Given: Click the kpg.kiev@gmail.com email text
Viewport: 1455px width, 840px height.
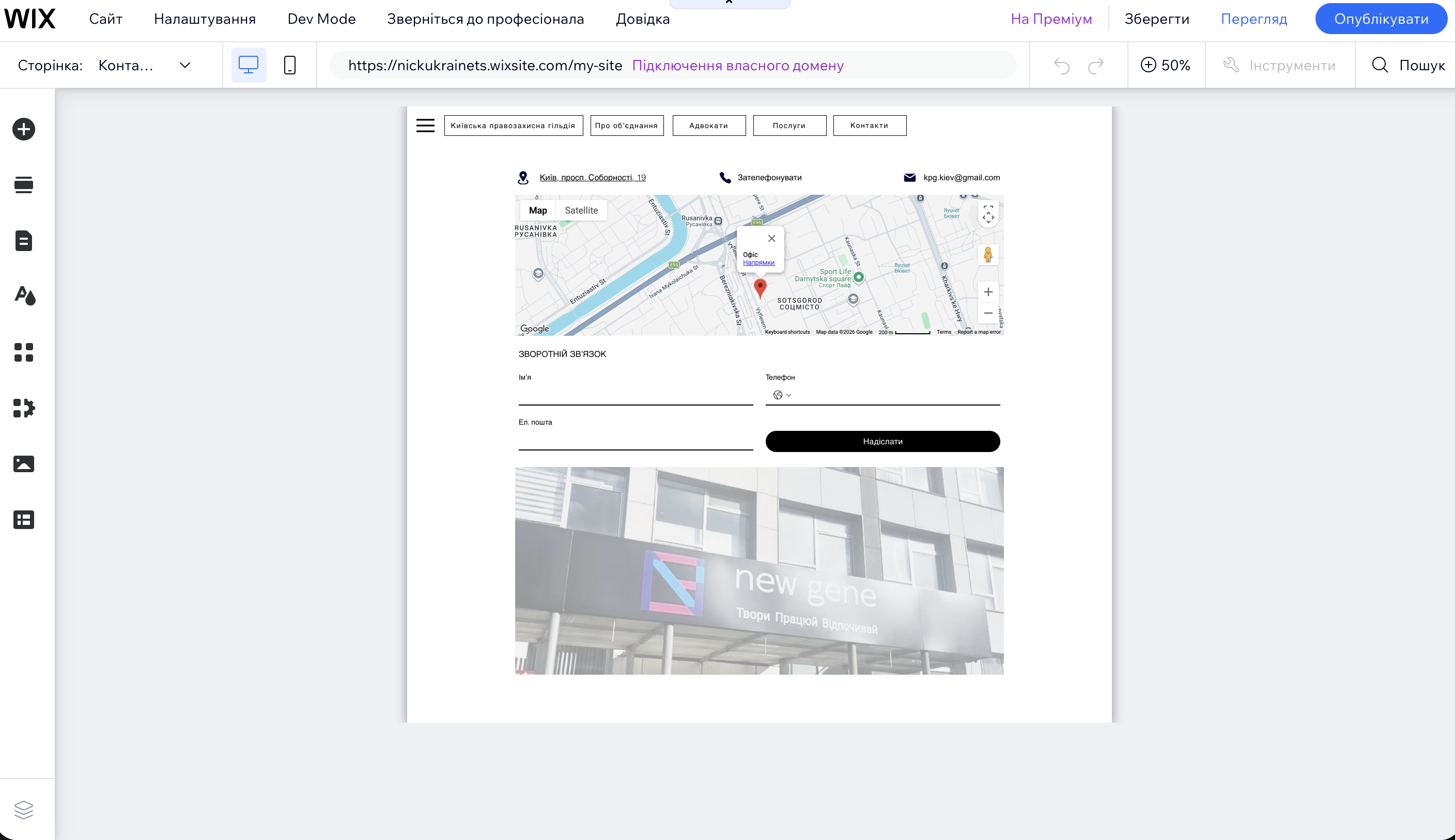Looking at the screenshot, I should click(x=962, y=178).
